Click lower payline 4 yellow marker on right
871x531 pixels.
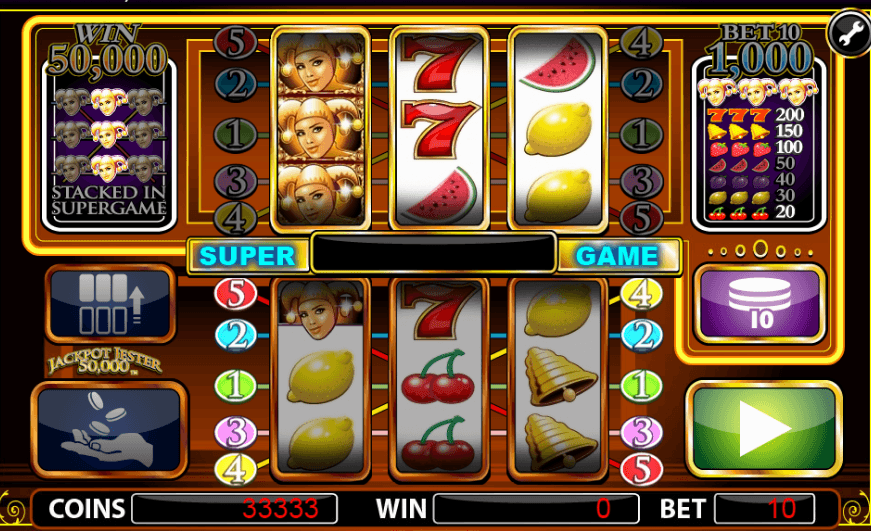point(641,294)
